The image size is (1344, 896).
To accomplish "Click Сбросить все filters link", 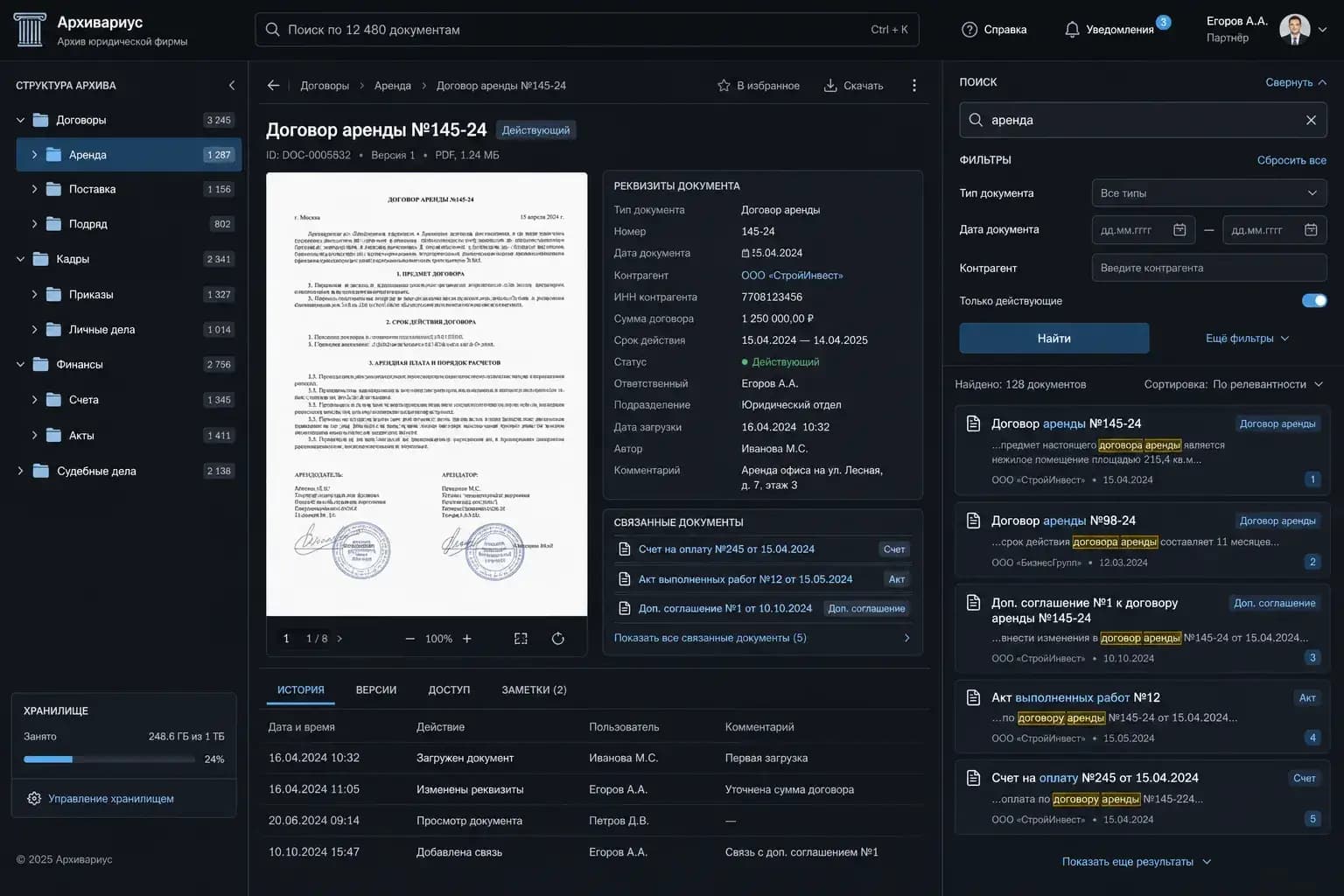I will [1291, 160].
